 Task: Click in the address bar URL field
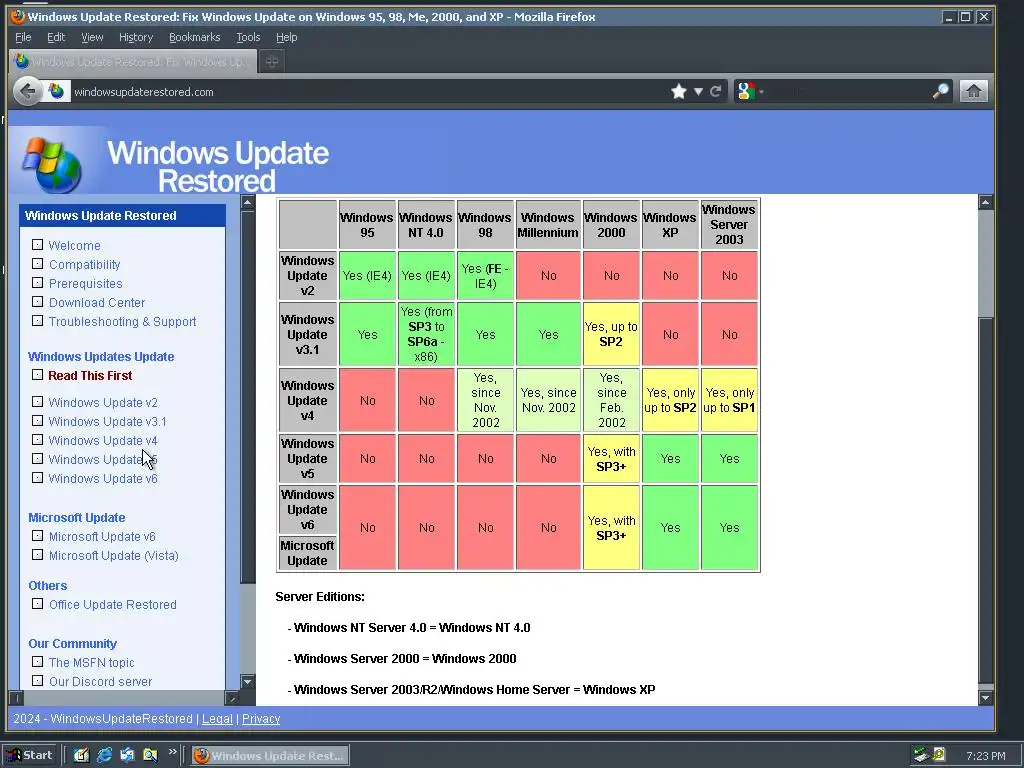pyautogui.click(x=366, y=91)
